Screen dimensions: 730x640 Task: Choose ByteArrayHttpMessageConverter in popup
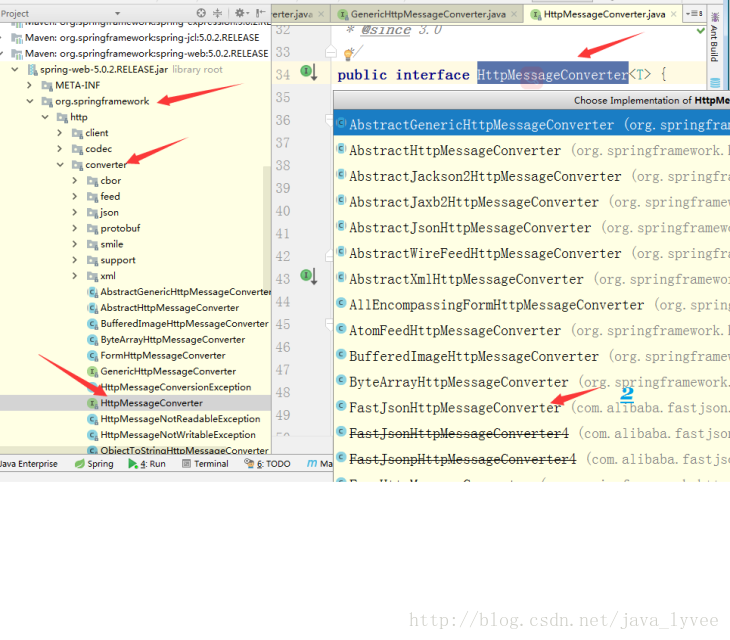coord(531,382)
